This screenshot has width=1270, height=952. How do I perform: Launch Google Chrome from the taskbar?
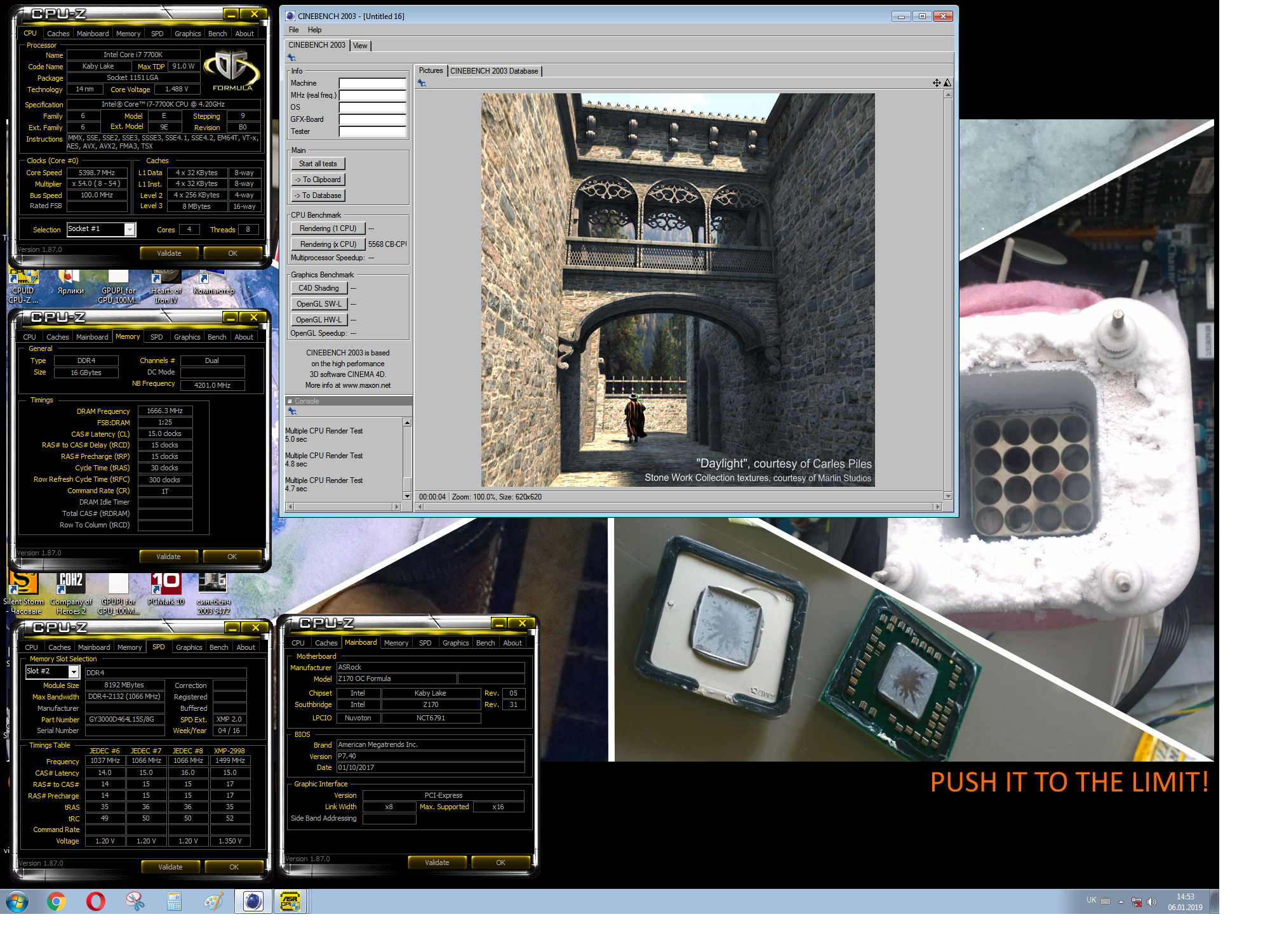point(57,901)
